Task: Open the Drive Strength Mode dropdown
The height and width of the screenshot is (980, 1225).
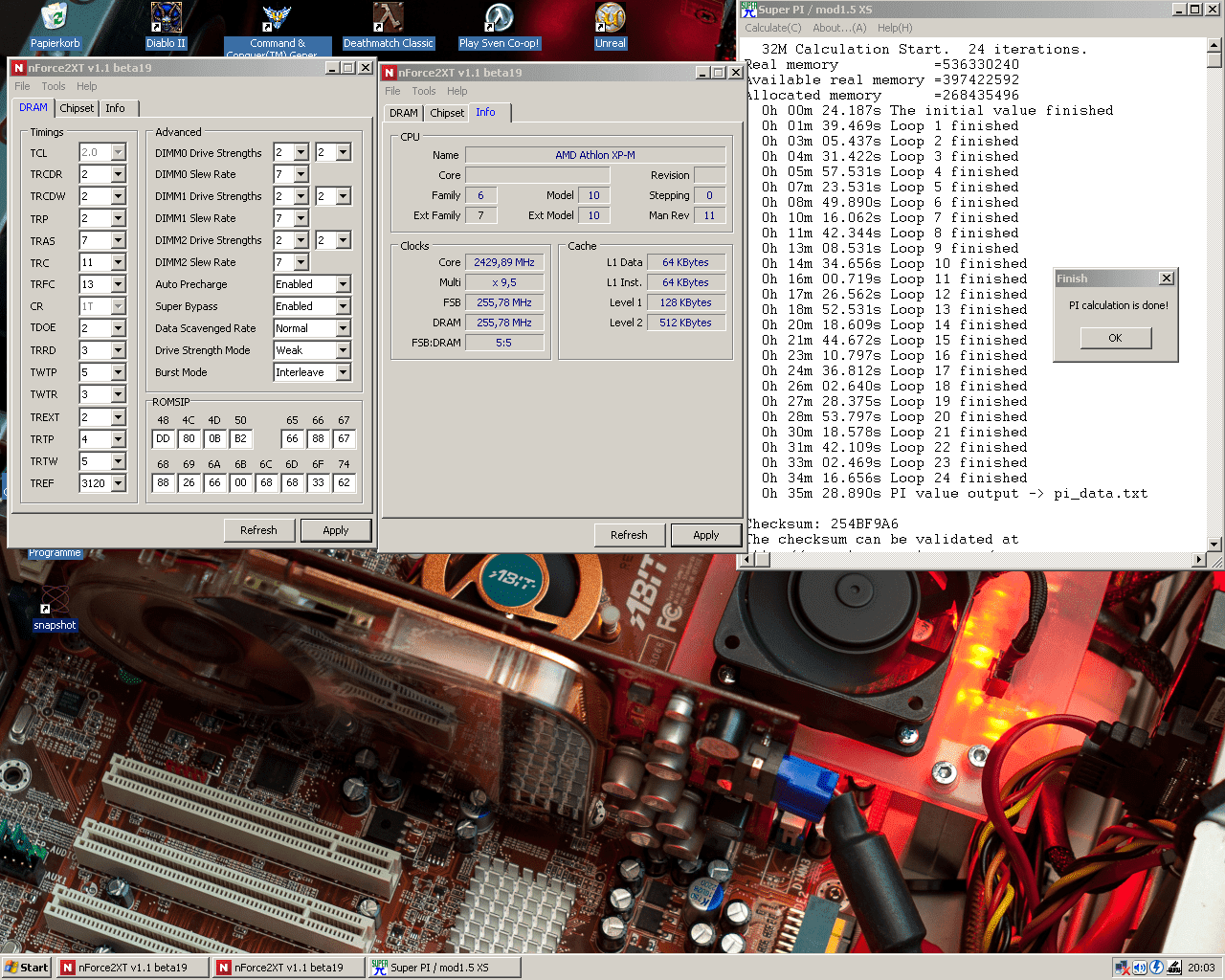Action: pyautogui.click(x=343, y=350)
